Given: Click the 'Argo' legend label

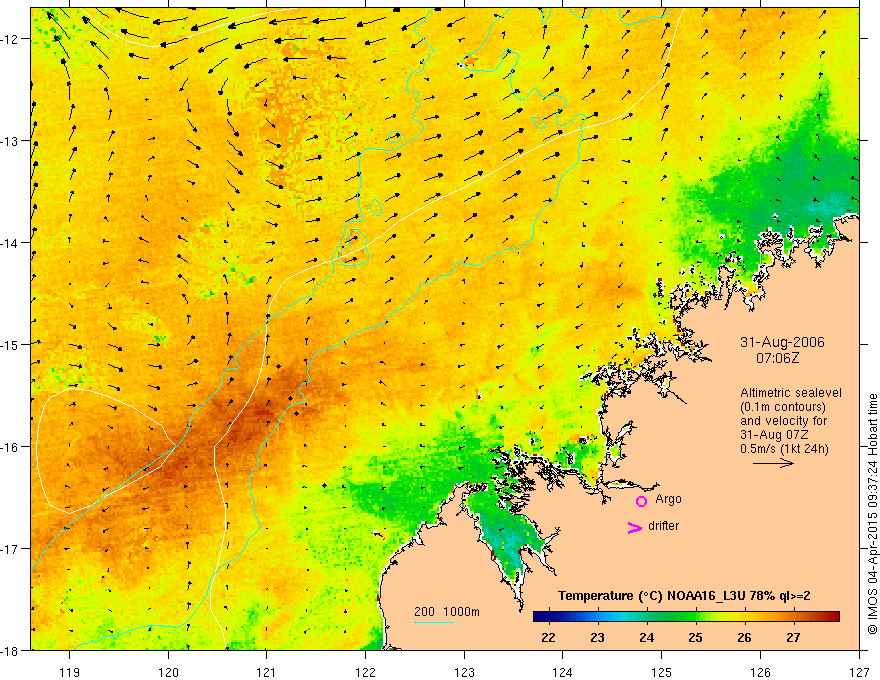Looking at the screenshot, I should pyautogui.click(x=668, y=499).
